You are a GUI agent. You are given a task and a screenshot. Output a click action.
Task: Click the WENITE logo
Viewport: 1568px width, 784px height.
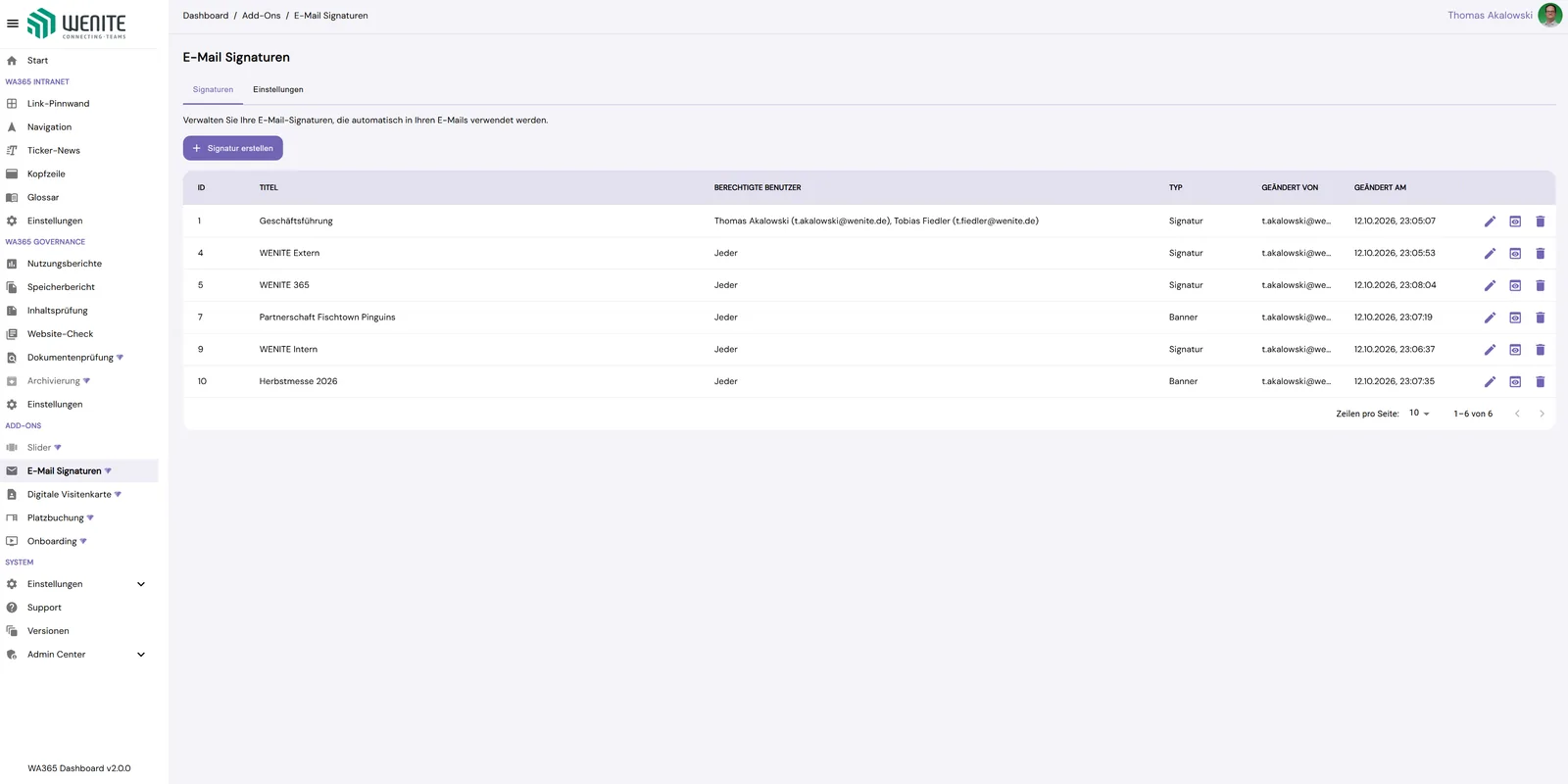click(x=76, y=24)
